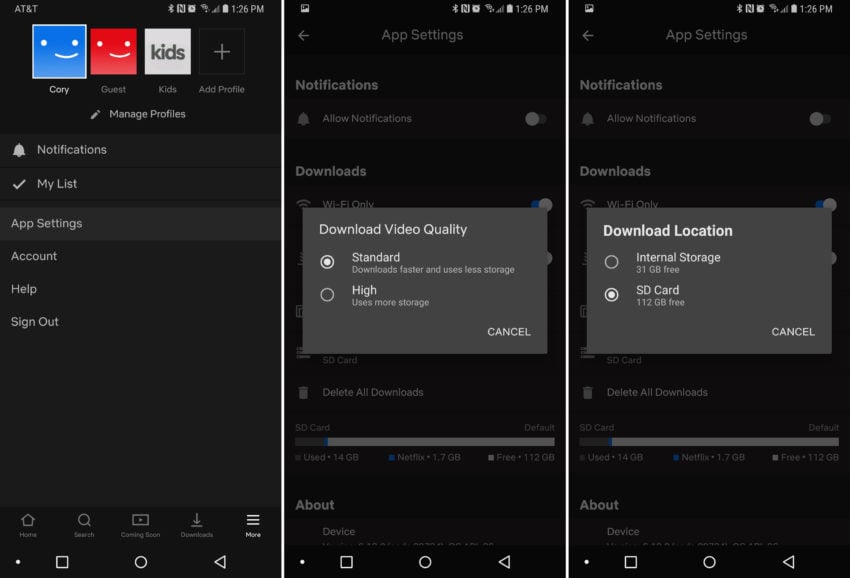Viewport: 850px width, 578px height.
Task: Tap recent apps square in middle phone
Action: tap(346, 562)
